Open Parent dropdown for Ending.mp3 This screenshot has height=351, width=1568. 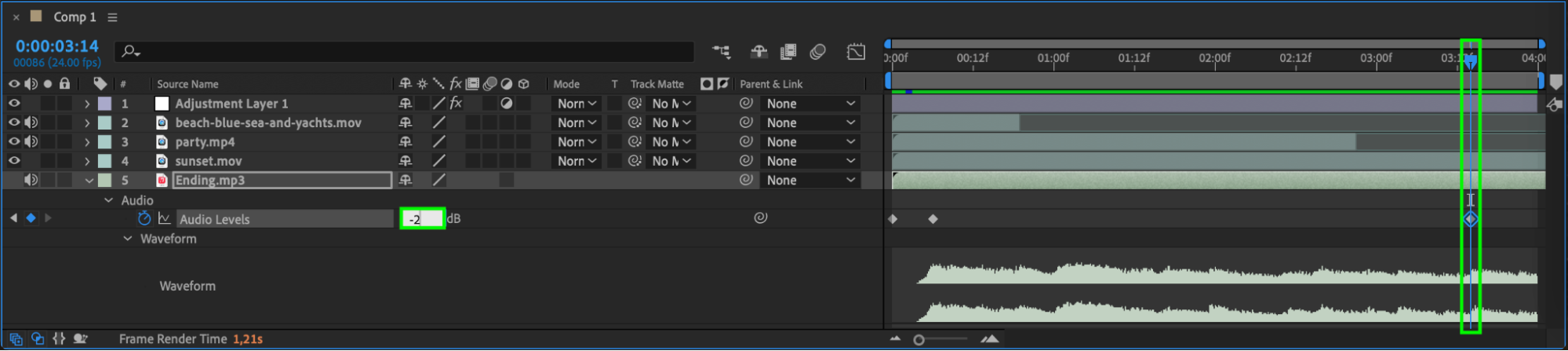(x=810, y=181)
